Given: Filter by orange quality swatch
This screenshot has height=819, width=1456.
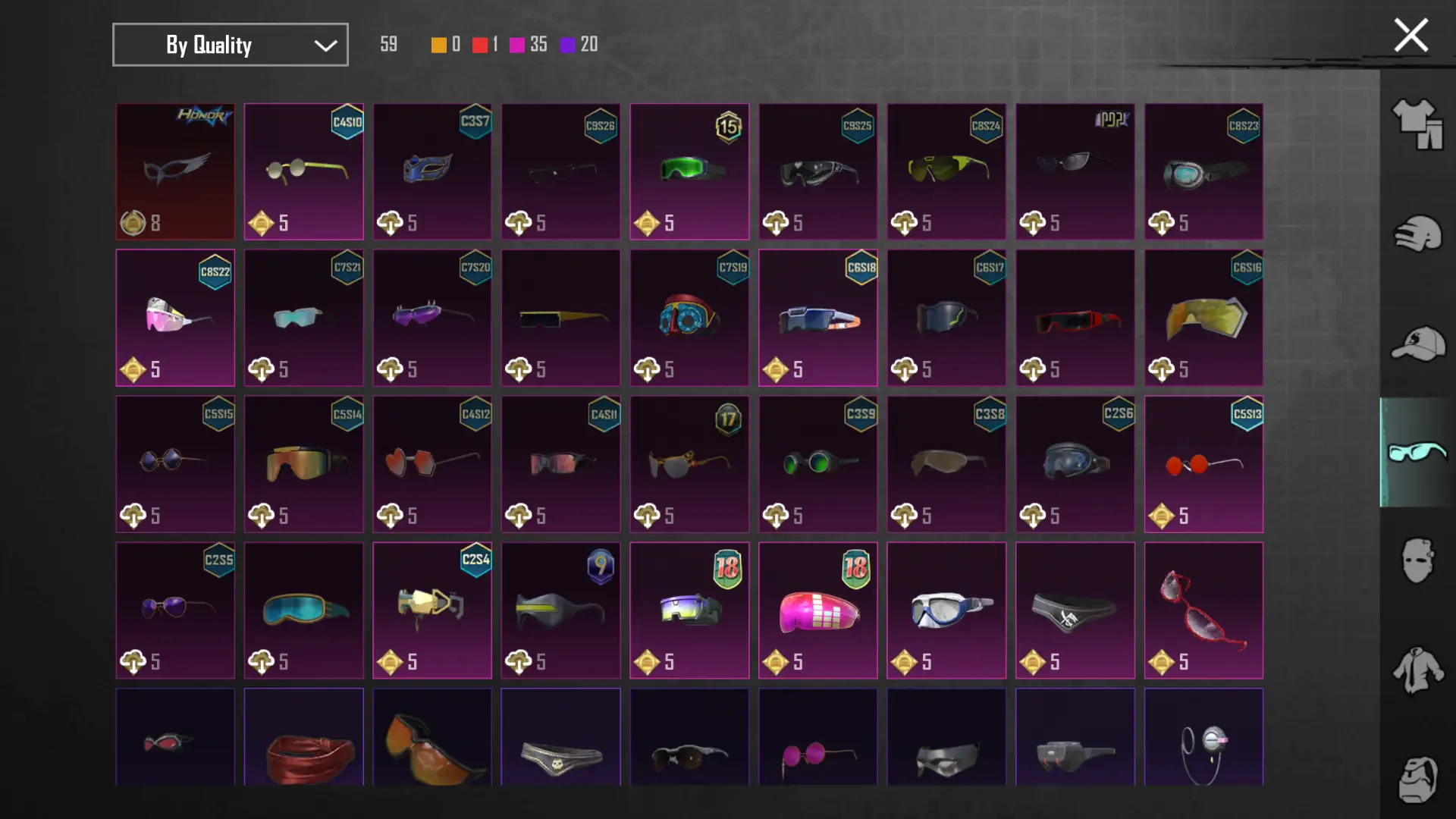Looking at the screenshot, I should (438, 45).
